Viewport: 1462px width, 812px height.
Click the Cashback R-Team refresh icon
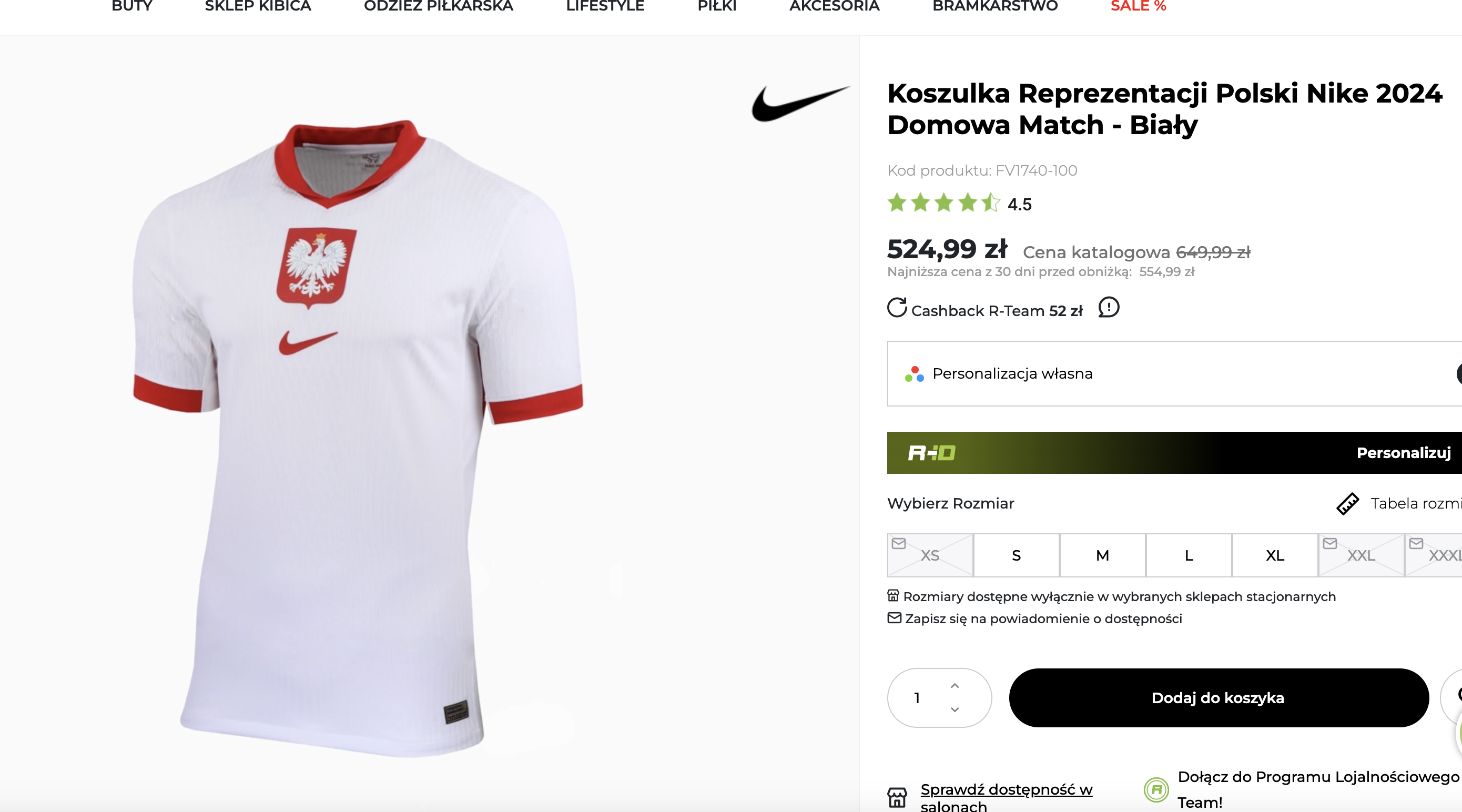[x=897, y=308]
